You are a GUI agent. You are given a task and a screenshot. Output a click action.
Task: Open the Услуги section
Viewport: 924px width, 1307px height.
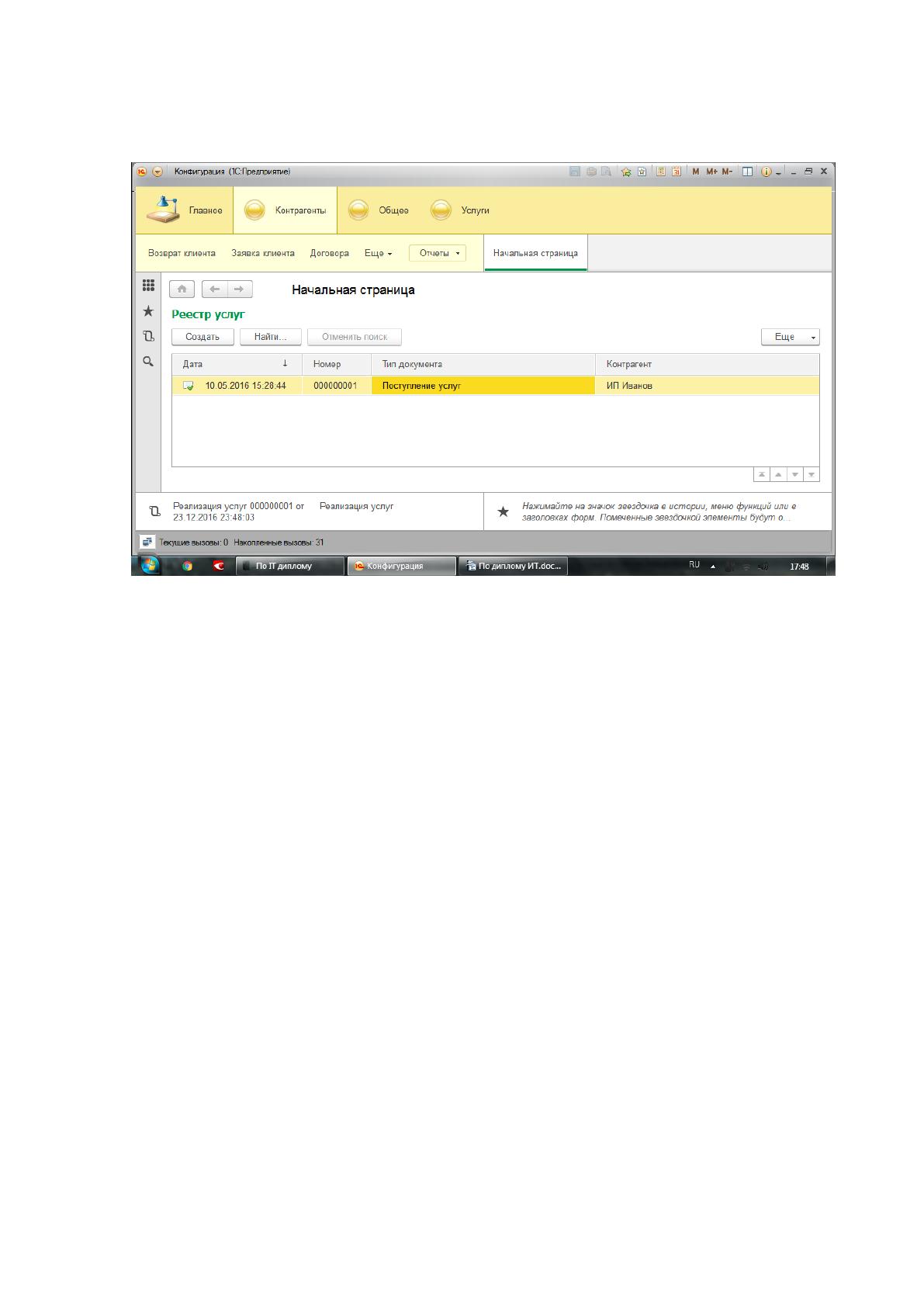pyautogui.click(x=460, y=210)
